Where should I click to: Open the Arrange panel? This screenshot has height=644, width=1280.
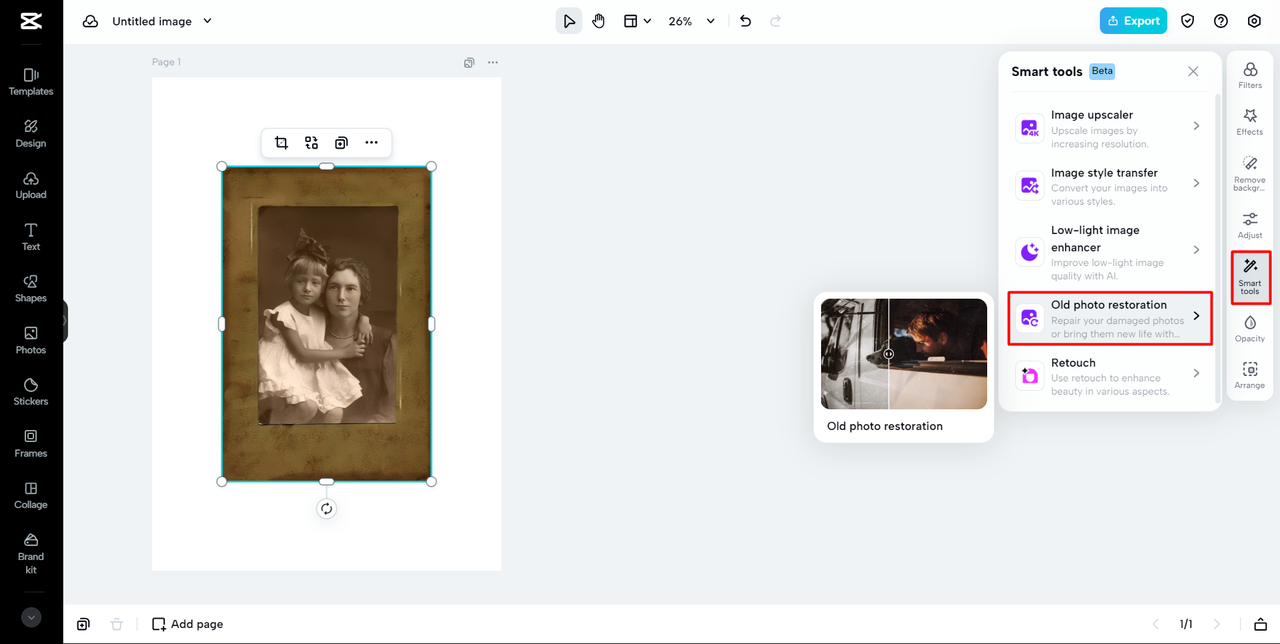click(x=1250, y=375)
